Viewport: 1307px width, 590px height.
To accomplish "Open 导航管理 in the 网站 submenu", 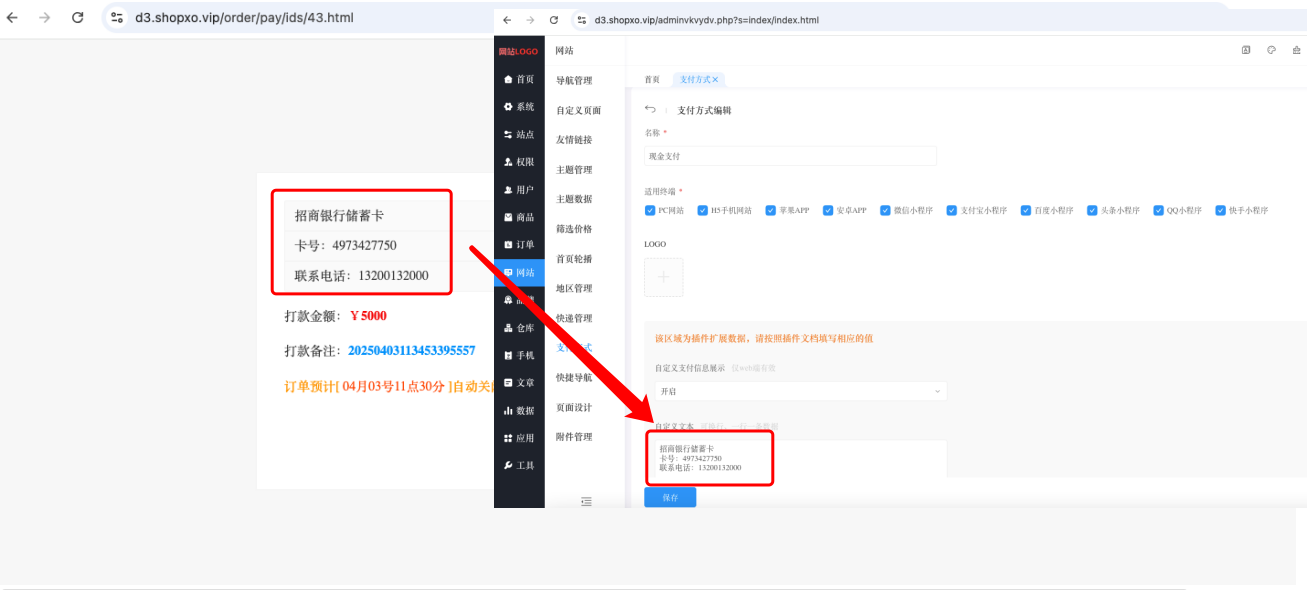I will click(574, 81).
